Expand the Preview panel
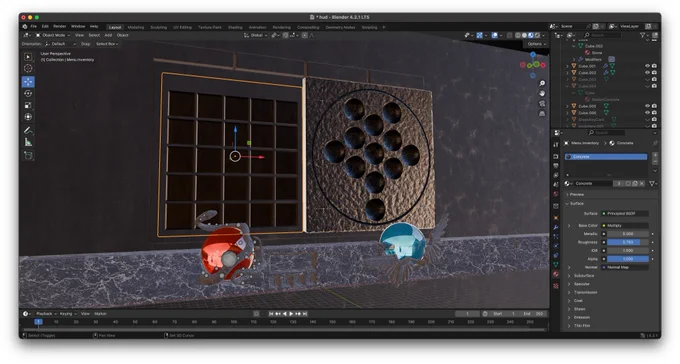Screen dimensions: 680x364 click(576, 194)
